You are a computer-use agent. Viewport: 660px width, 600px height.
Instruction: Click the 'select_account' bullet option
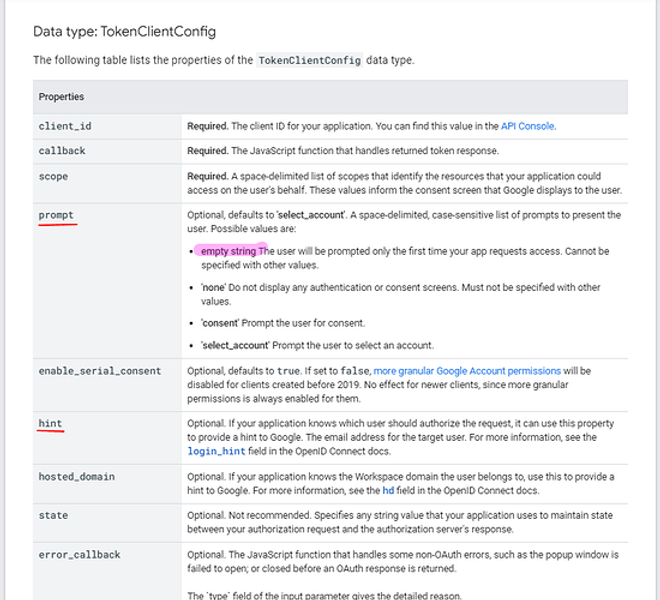coord(239,346)
